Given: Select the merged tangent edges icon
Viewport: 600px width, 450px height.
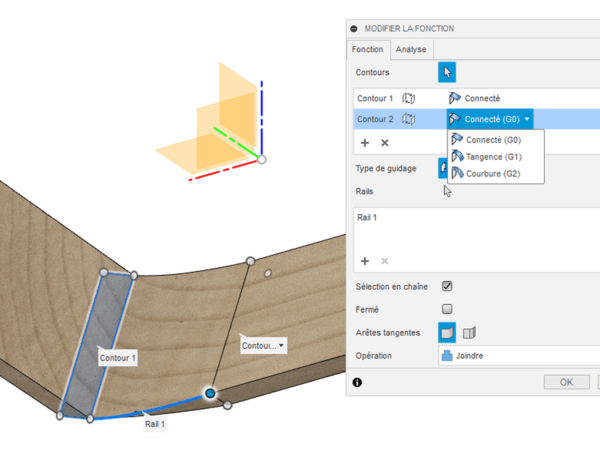Looking at the screenshot, I should click(x=447, y=332).
